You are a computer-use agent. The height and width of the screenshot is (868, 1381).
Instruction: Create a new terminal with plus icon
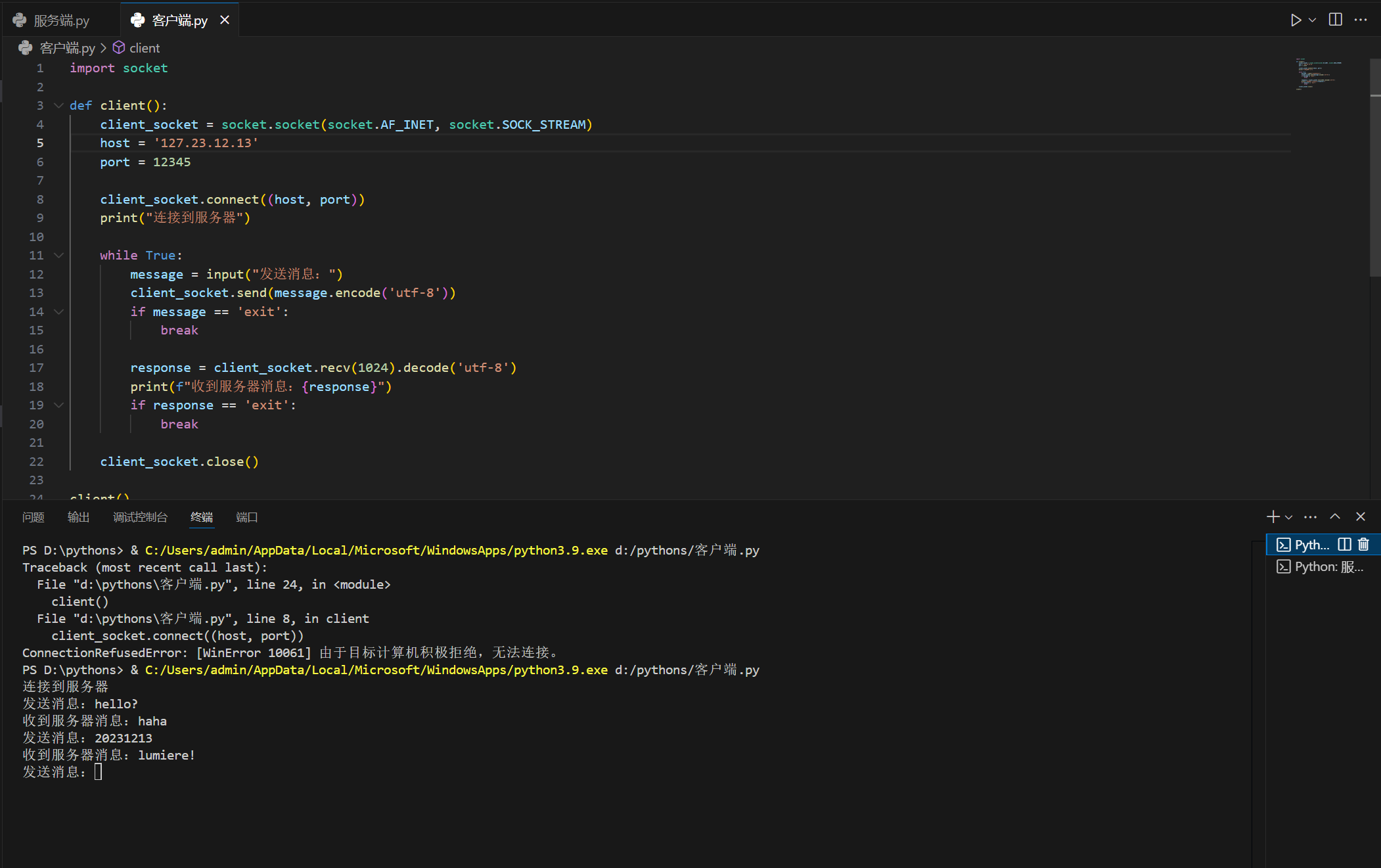coord(1273,516)
